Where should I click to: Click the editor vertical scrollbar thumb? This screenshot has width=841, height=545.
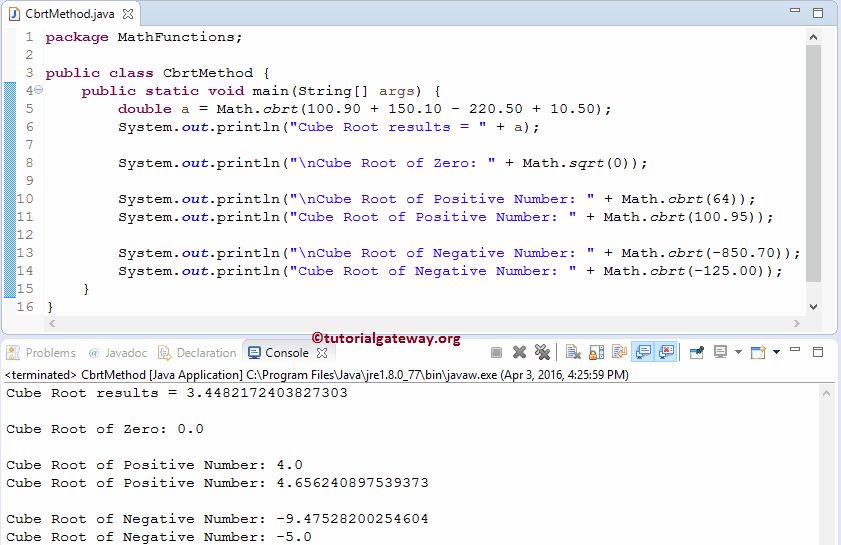(813, 163)
